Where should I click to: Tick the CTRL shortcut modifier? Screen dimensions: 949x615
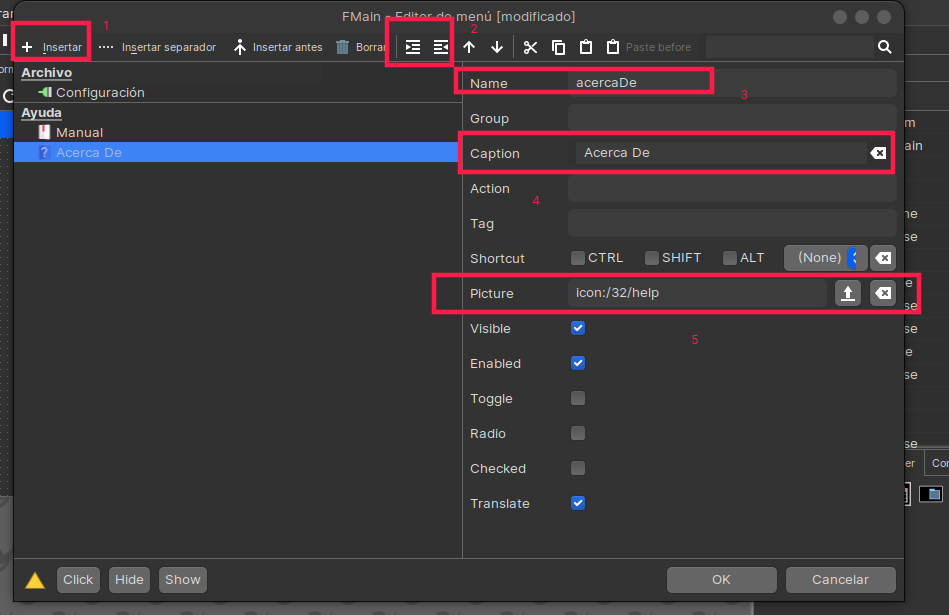(578, 258)
